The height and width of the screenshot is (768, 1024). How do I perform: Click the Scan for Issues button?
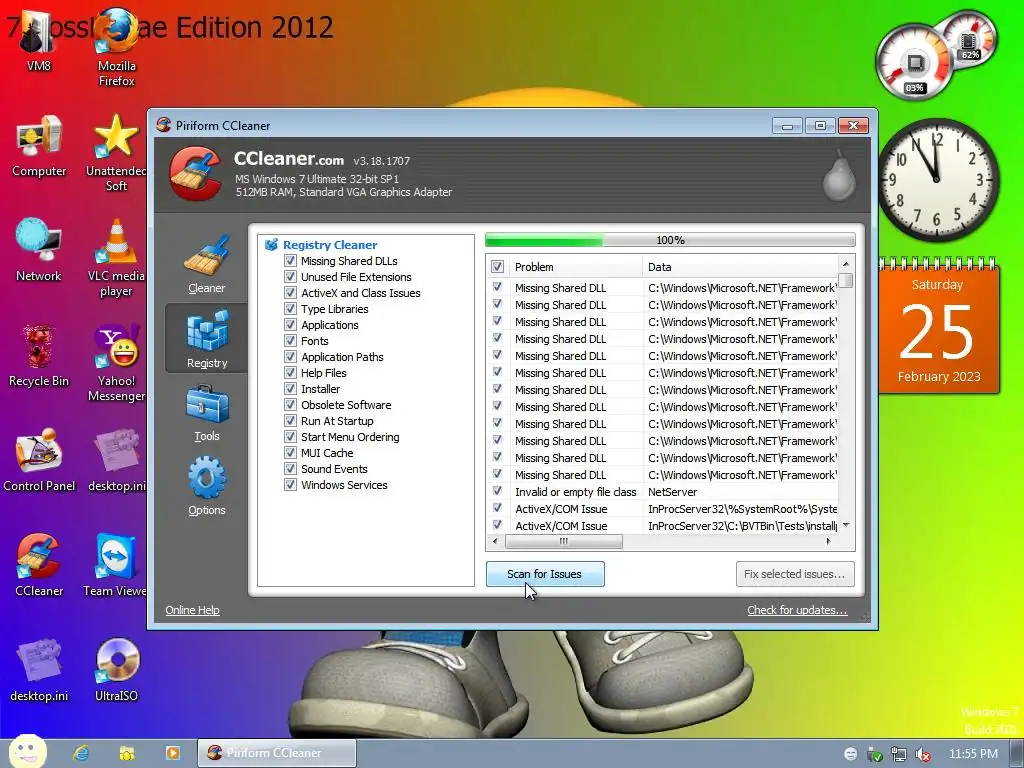tap(545, 574)
